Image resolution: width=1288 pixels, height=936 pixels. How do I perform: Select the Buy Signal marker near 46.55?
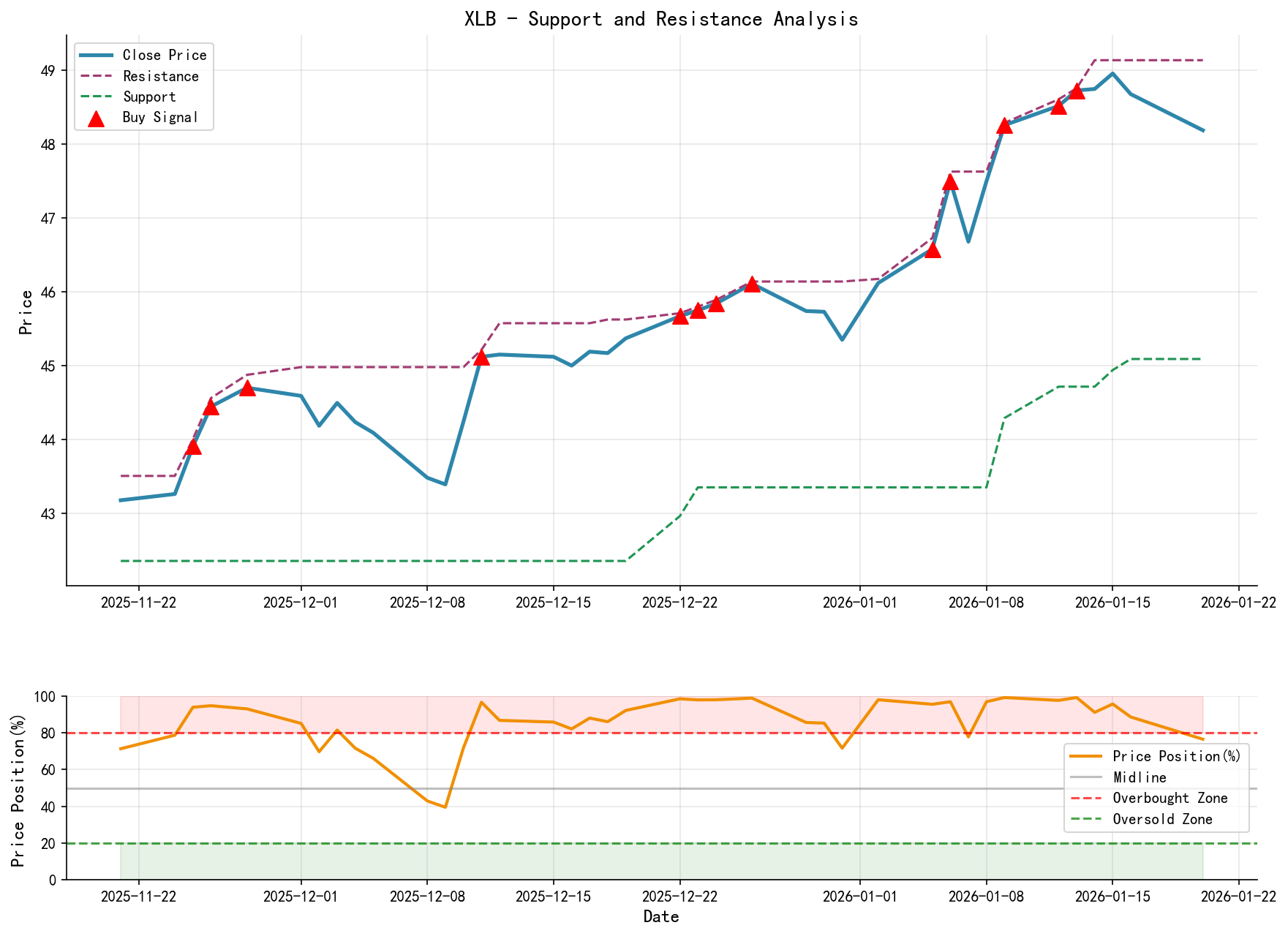(x=935, y=252)
